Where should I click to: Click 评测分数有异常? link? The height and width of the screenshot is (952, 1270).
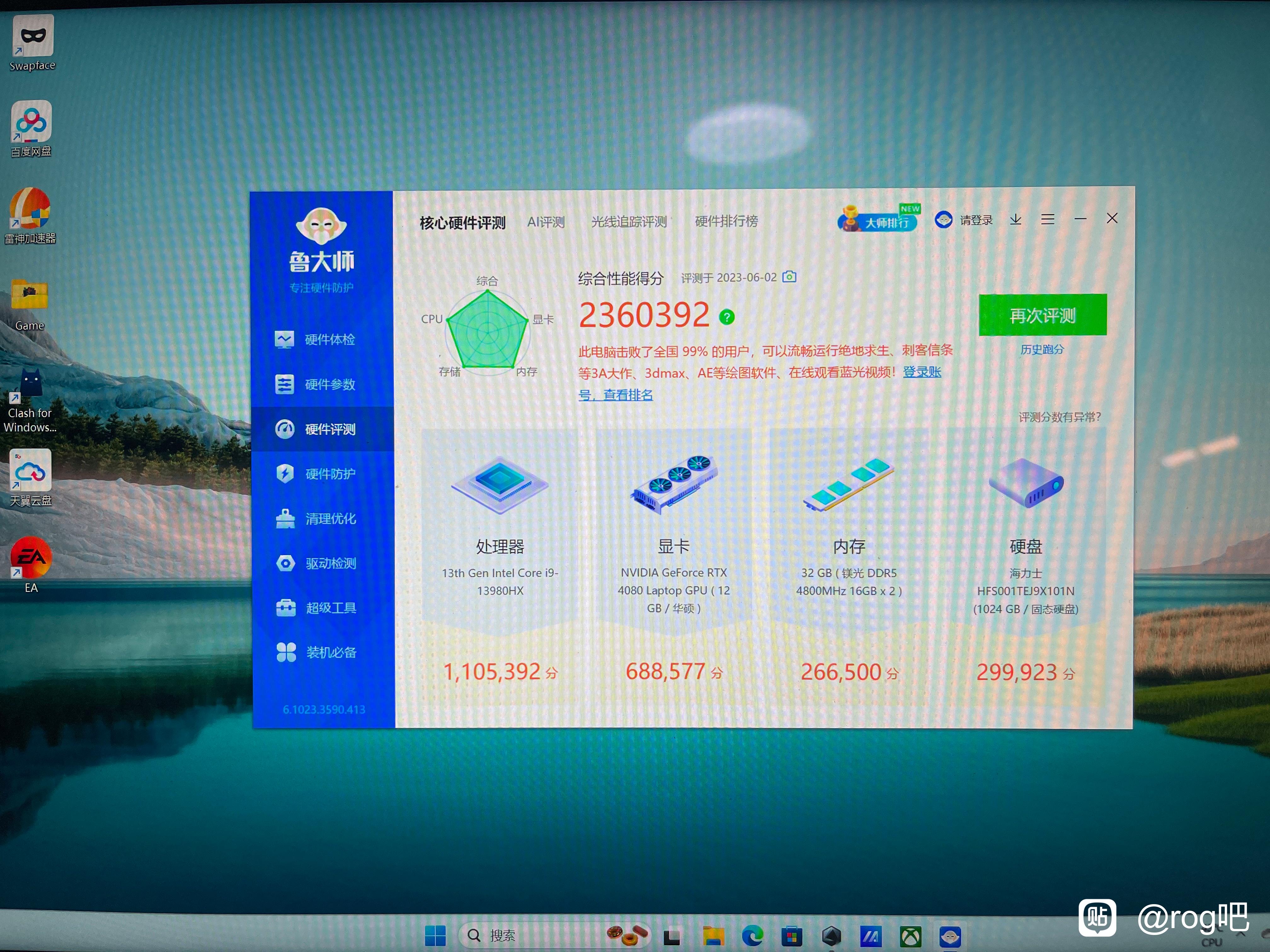[1060, 417]
